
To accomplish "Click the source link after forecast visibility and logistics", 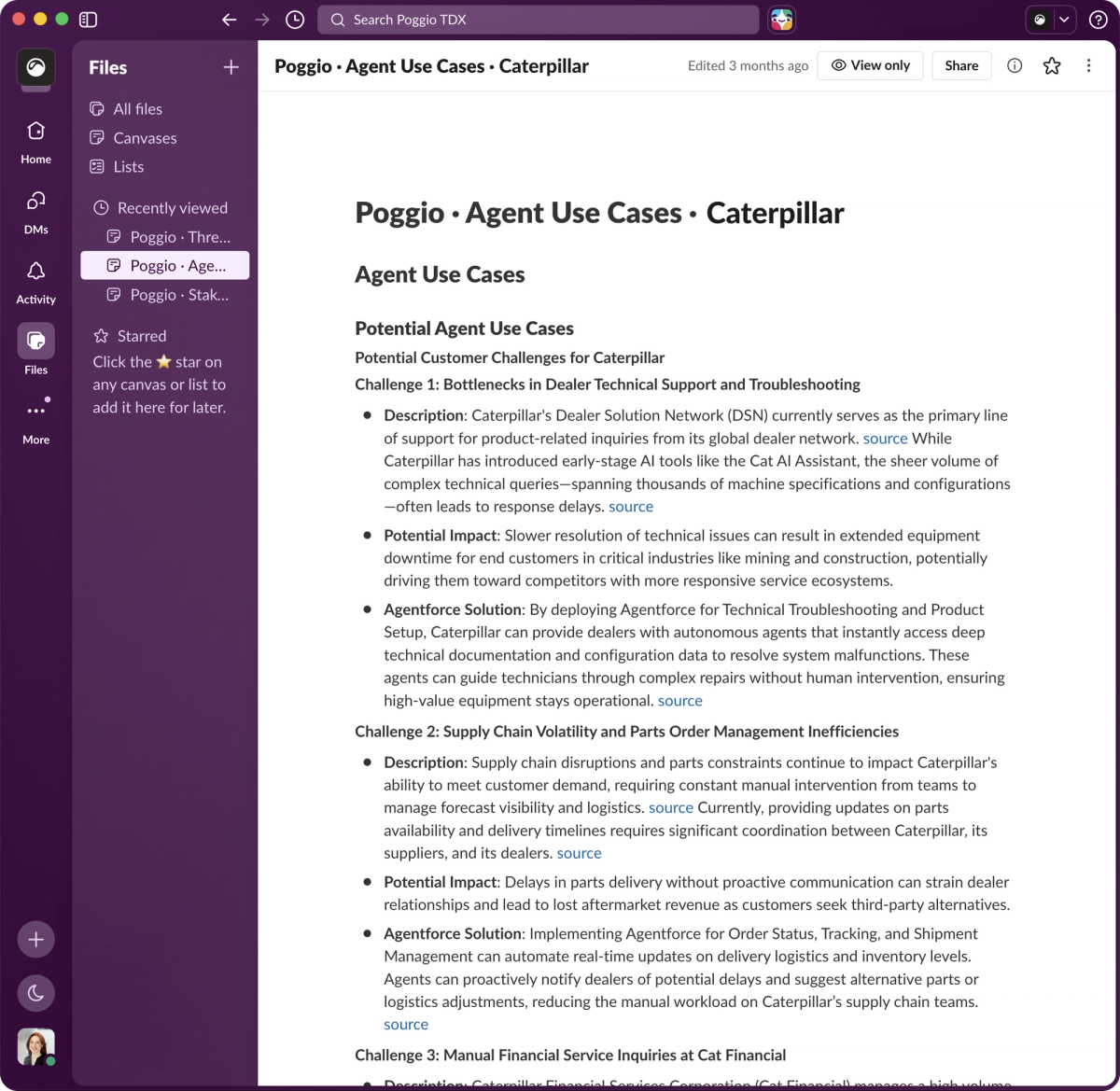I will click(671, 807).
